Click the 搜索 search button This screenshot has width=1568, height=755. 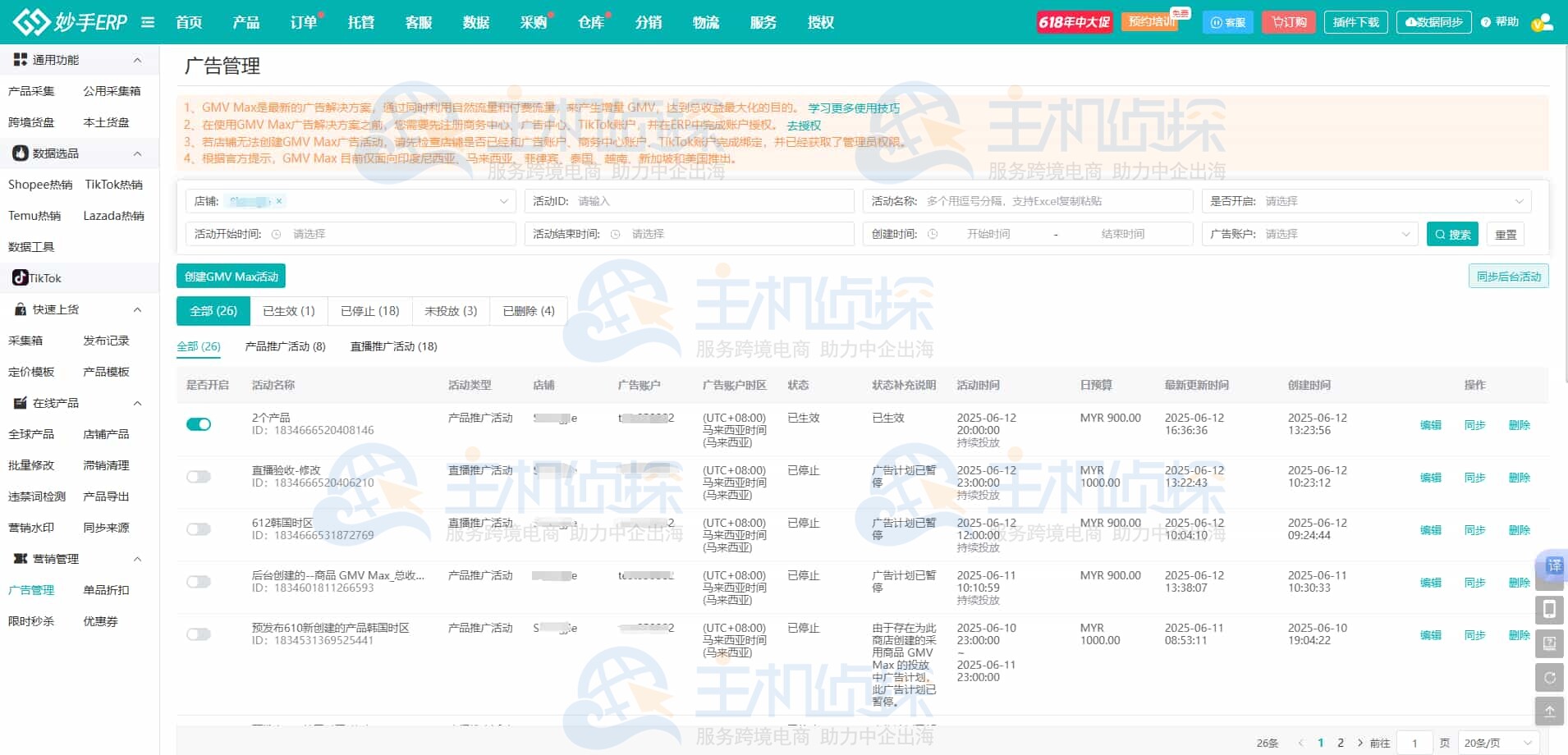pos(1451,234)
